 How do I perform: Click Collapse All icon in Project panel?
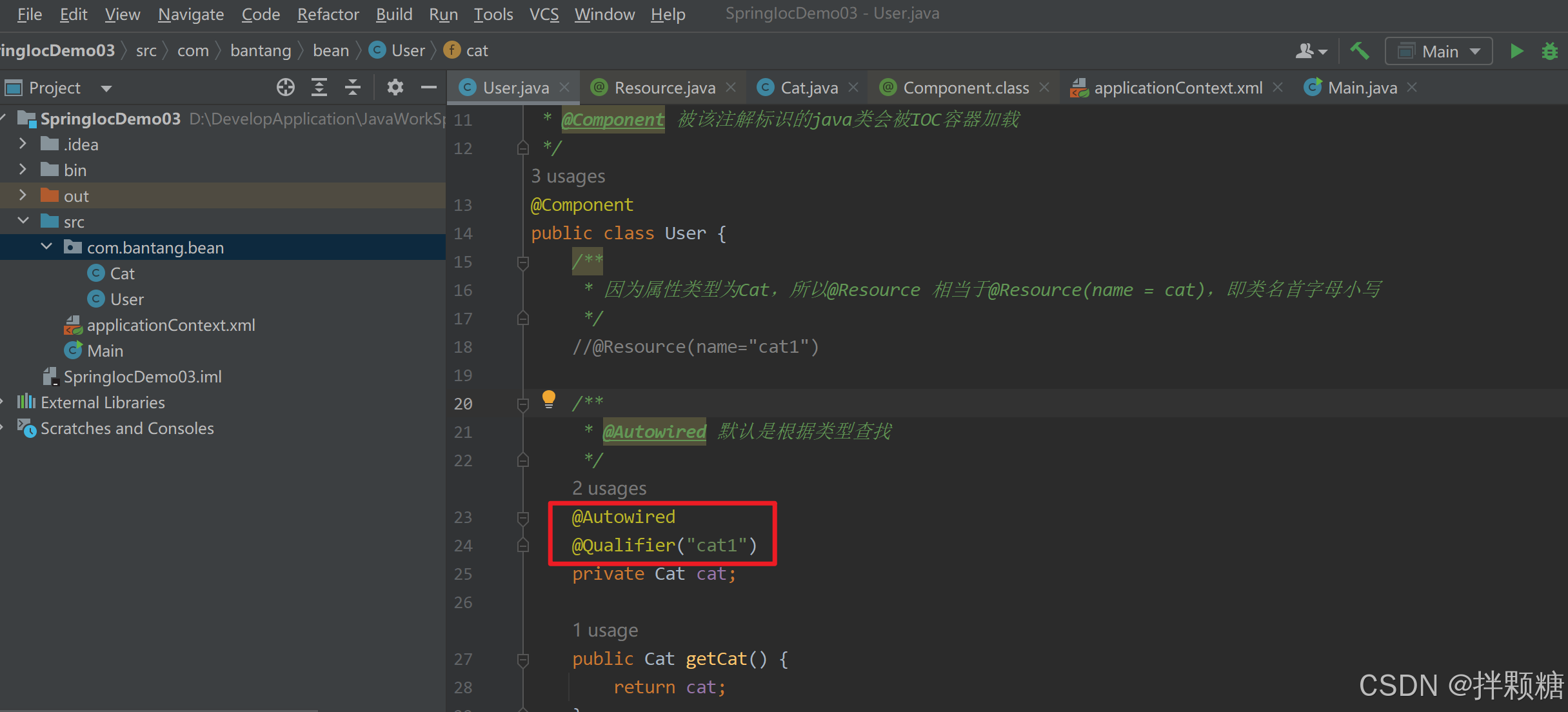pyautogui.click(x=352, y=87)
